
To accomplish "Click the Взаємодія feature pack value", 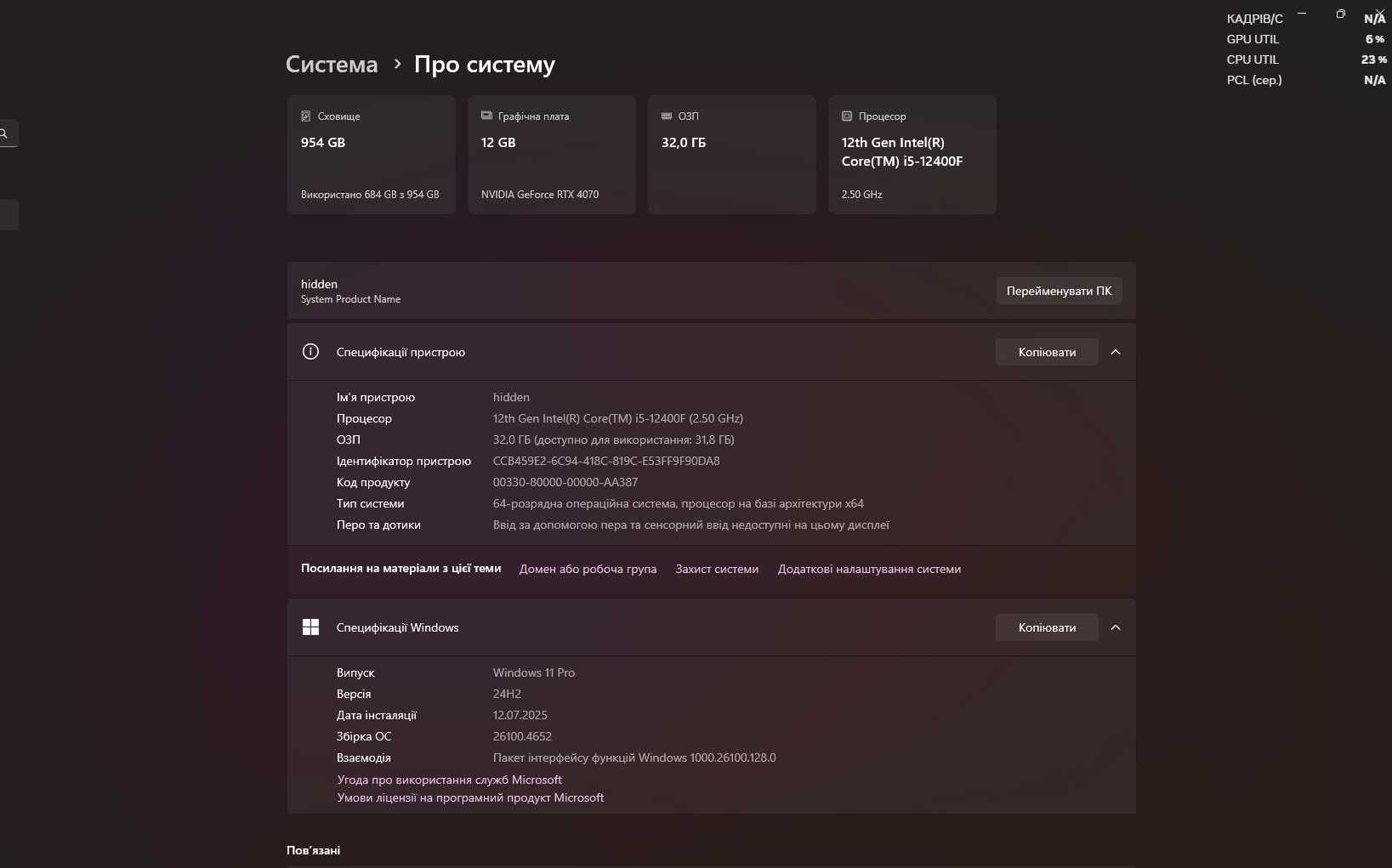I will tap(634, 757).
